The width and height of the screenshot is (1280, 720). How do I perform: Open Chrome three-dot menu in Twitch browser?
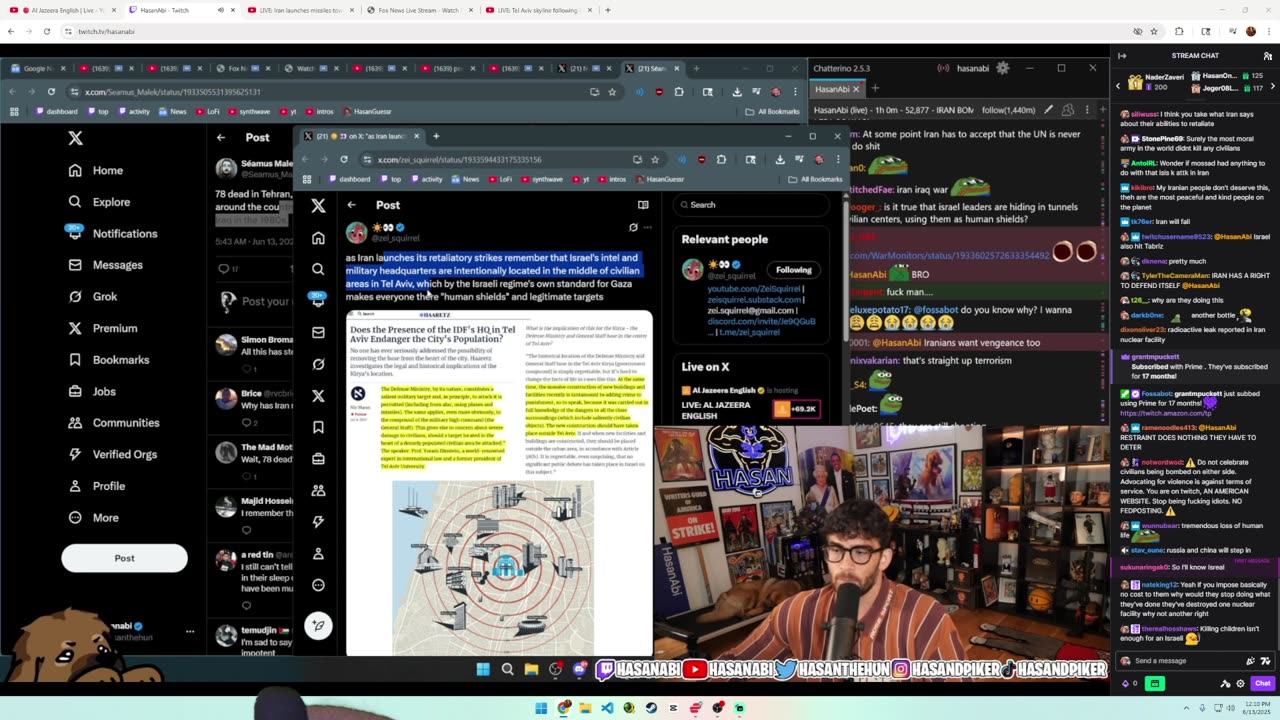(1269, 31)
